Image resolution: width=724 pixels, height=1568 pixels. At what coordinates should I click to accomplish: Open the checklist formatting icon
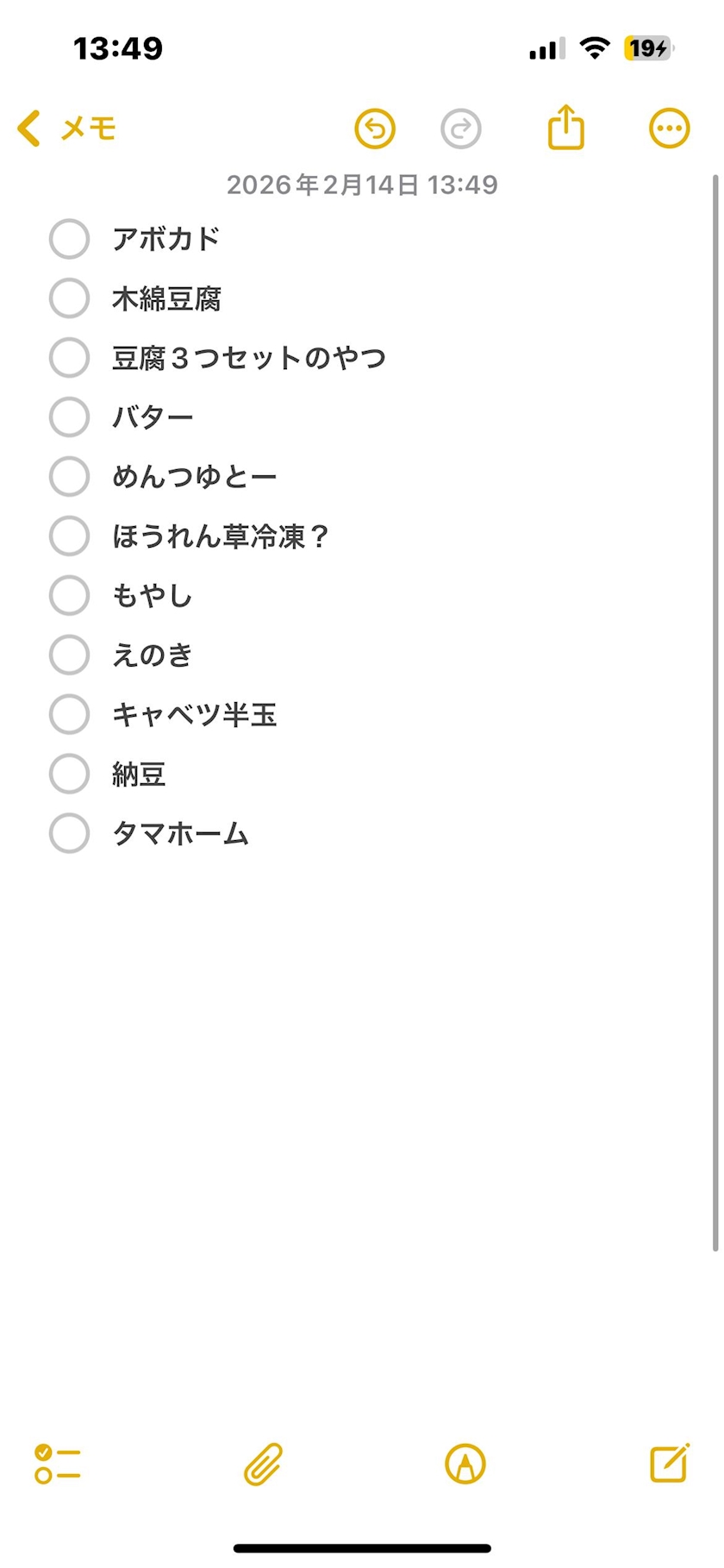58,1464
